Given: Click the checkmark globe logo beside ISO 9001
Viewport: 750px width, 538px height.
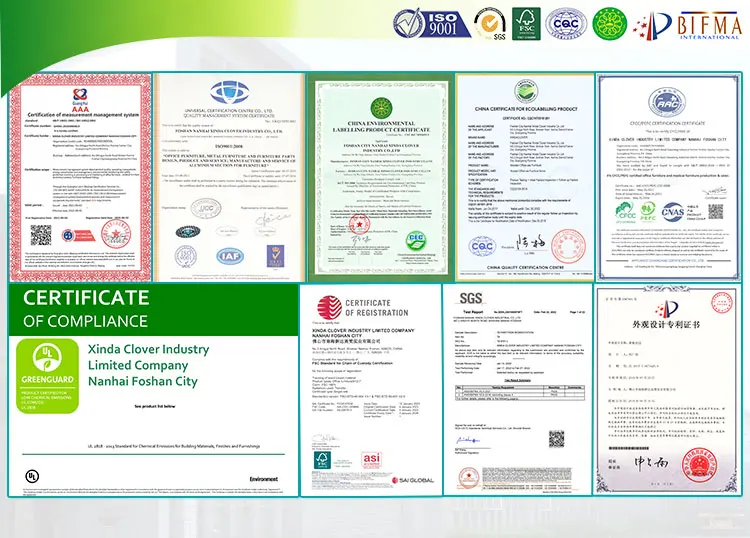Looking at the screenshot, I should [408, 23].
